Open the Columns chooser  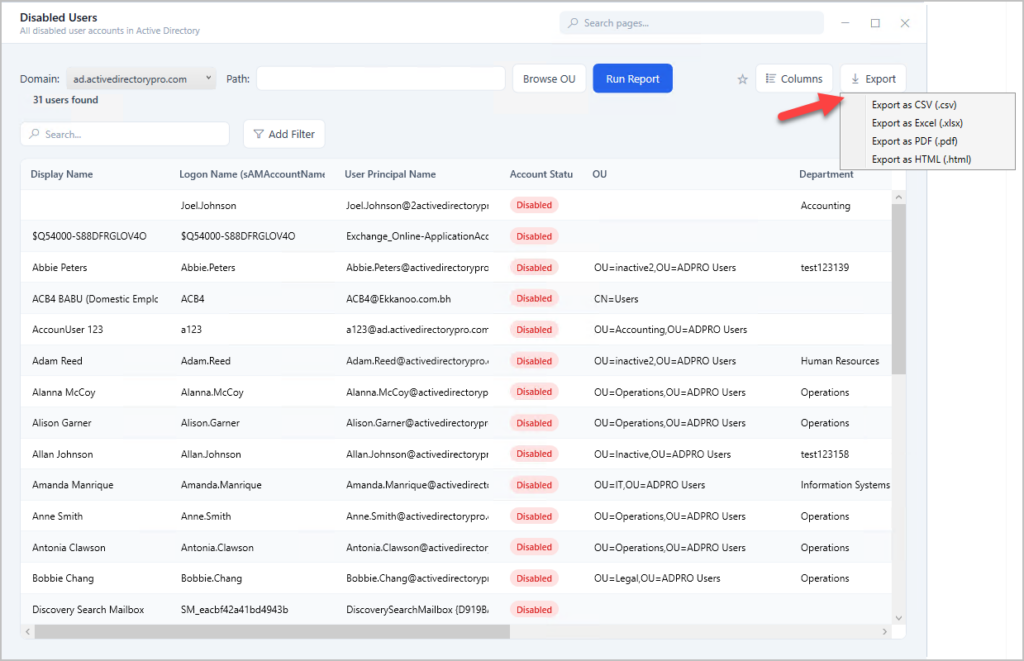794,78
